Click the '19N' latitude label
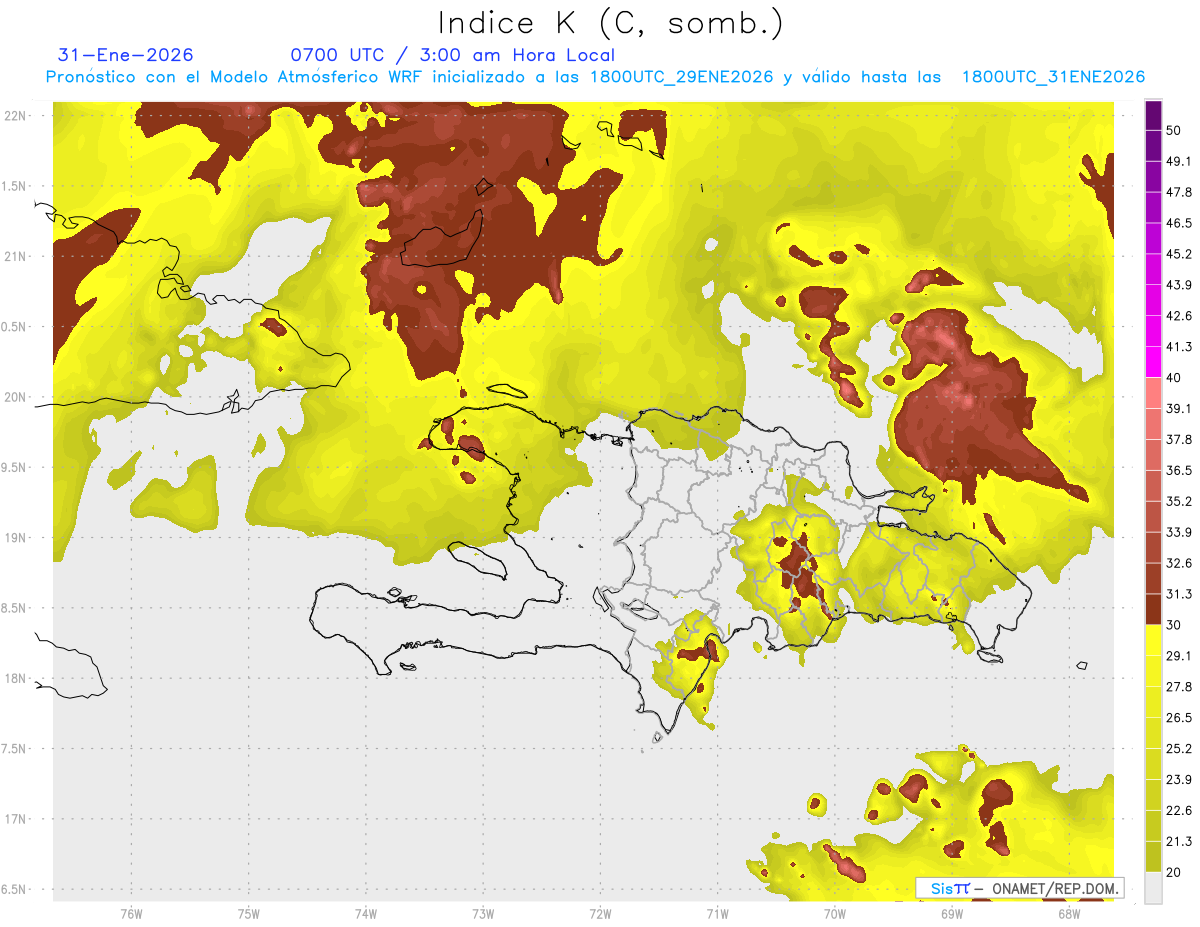The width and height of the screenshot is (1200, 927). pyautogui.click(x=14, y=538)
